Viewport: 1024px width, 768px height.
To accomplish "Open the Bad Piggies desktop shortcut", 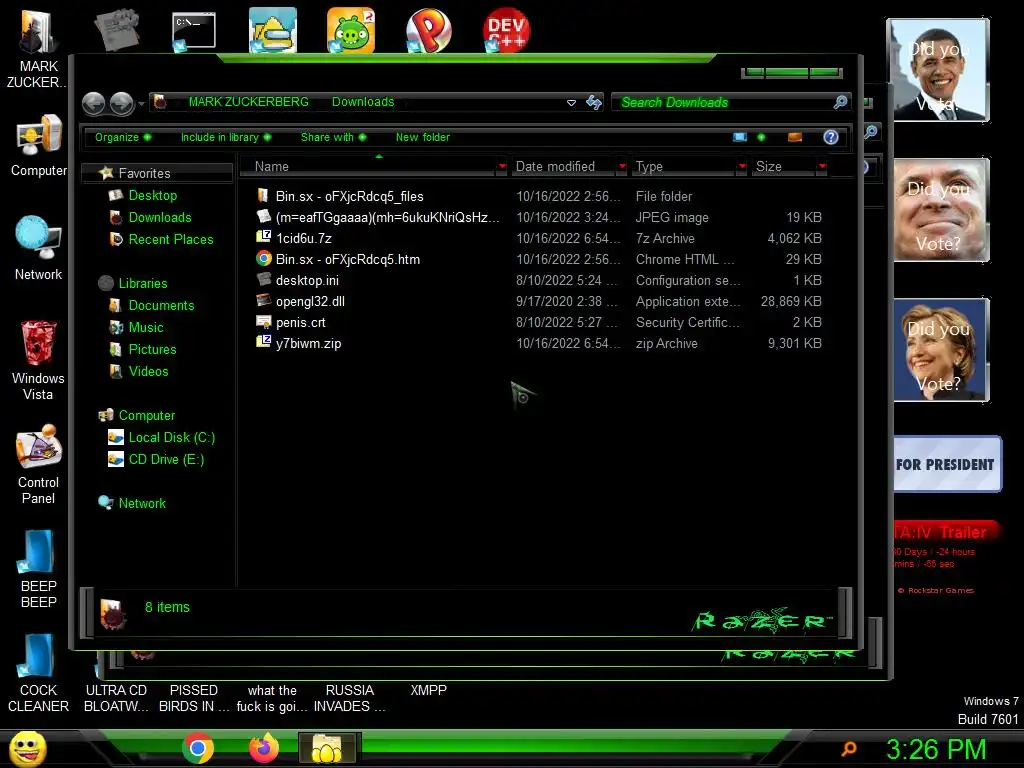I will click(351, 30).
